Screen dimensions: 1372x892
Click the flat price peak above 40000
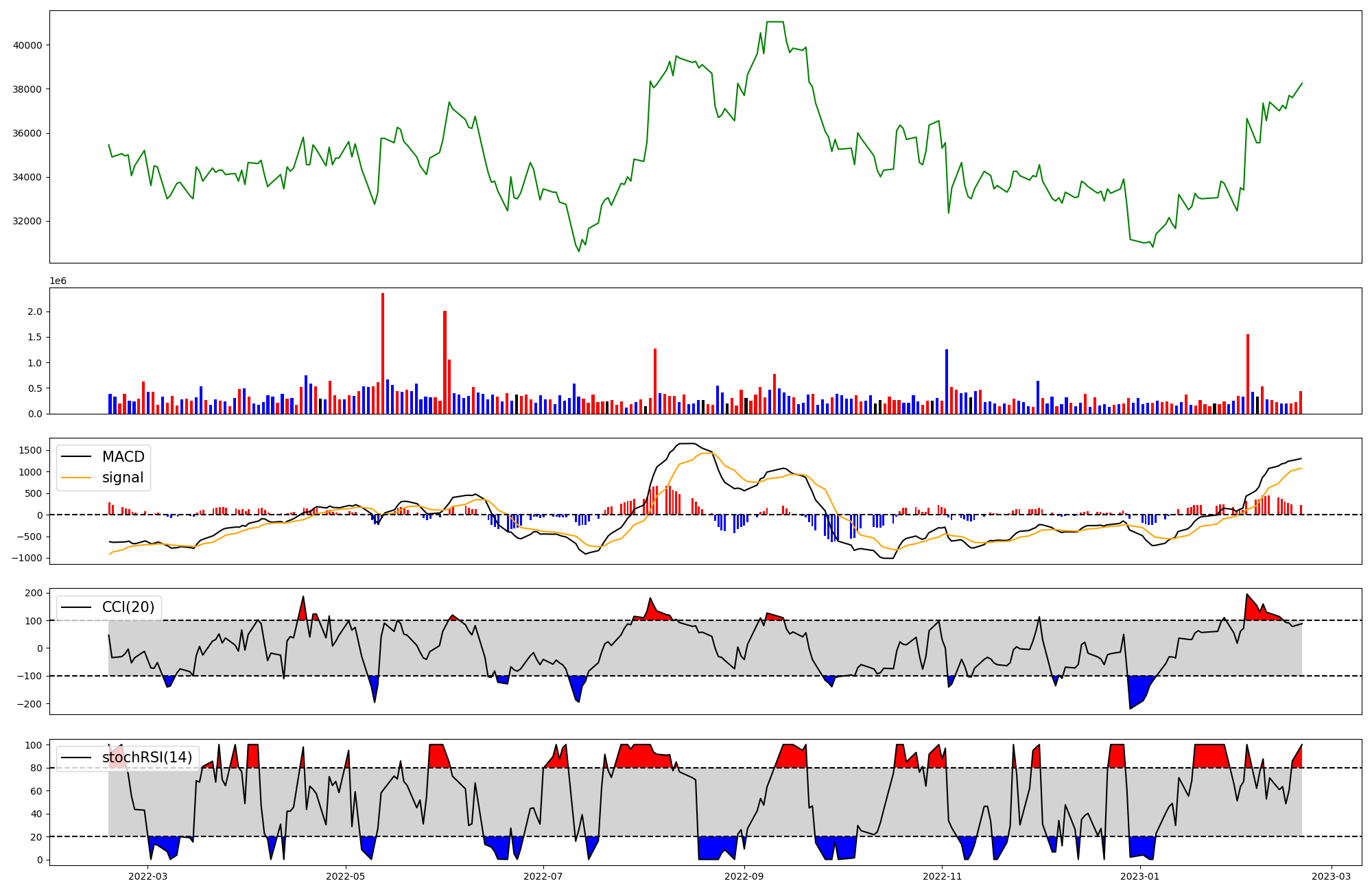(x=774, y=22)
